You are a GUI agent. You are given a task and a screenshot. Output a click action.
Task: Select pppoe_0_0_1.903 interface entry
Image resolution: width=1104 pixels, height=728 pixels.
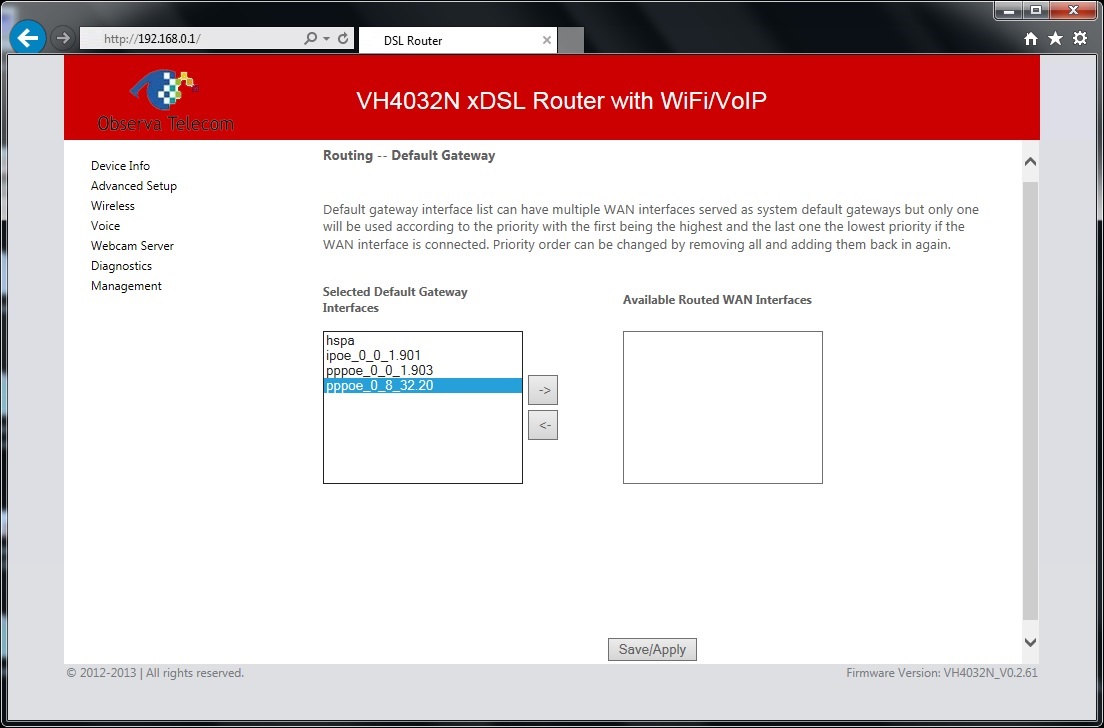pyautogui.click(x=422, y=370)
